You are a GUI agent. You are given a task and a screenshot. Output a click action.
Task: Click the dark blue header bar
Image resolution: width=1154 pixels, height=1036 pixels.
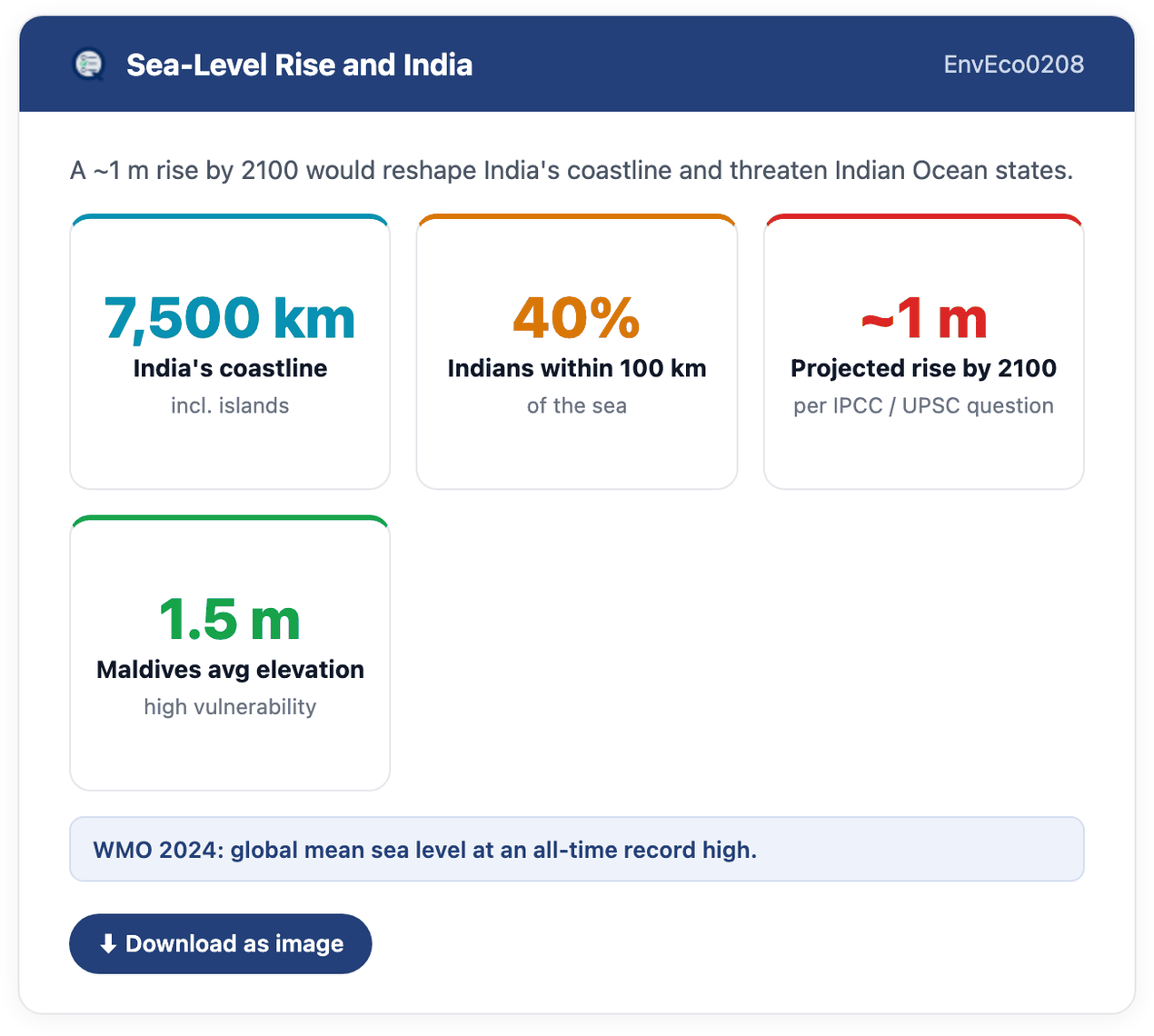pos(577,65)
